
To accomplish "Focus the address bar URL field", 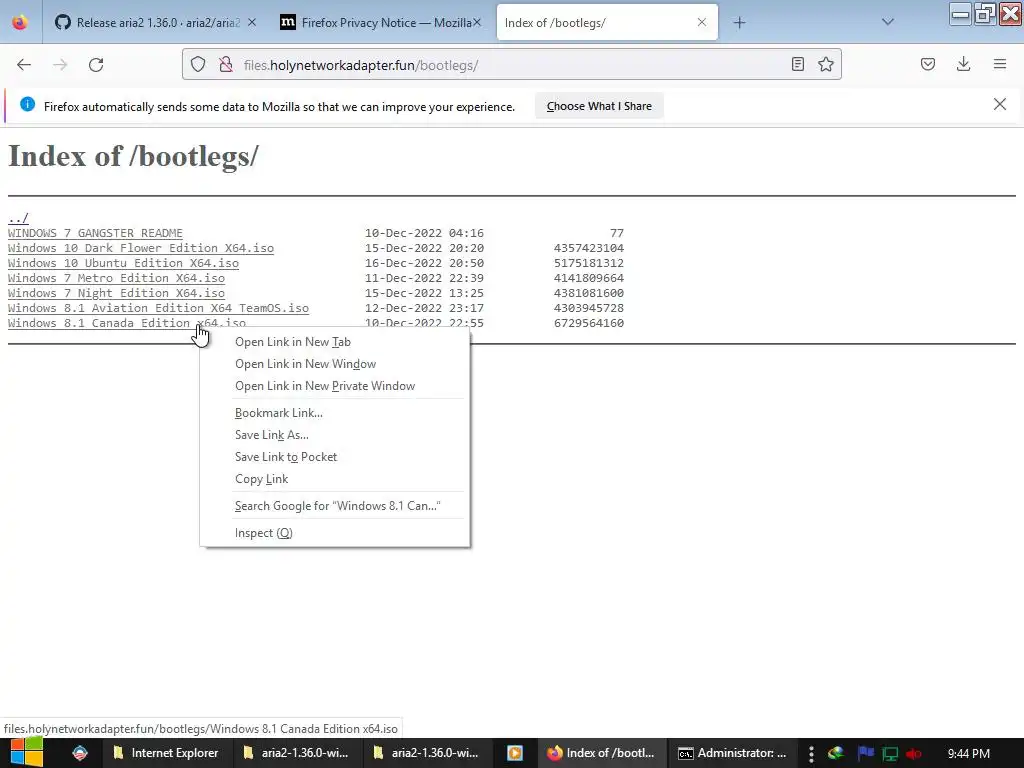I will tap(513, 65).
